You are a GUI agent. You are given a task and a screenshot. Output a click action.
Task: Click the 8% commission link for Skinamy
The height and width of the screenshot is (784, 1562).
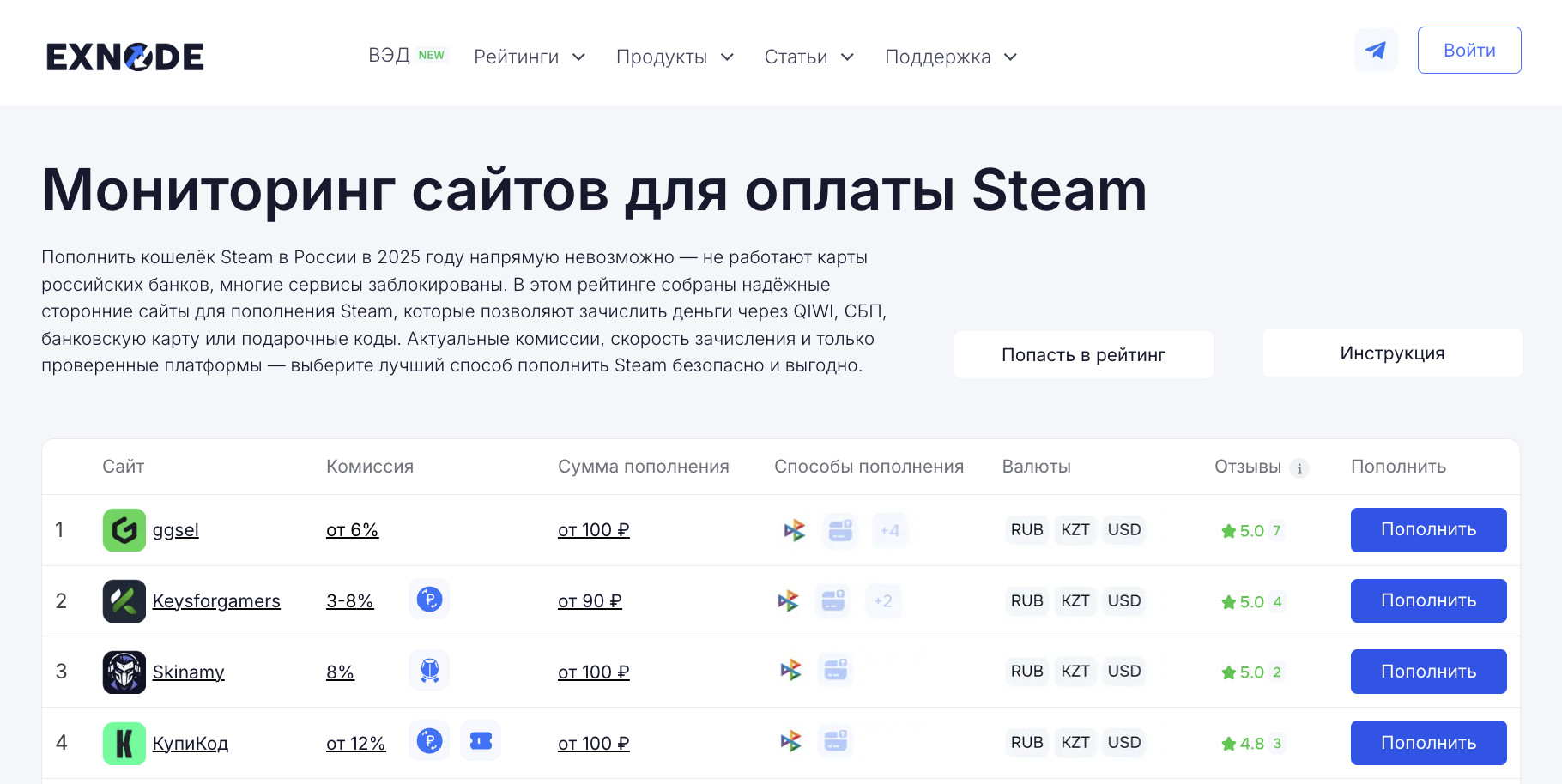[x=340, y=672]
